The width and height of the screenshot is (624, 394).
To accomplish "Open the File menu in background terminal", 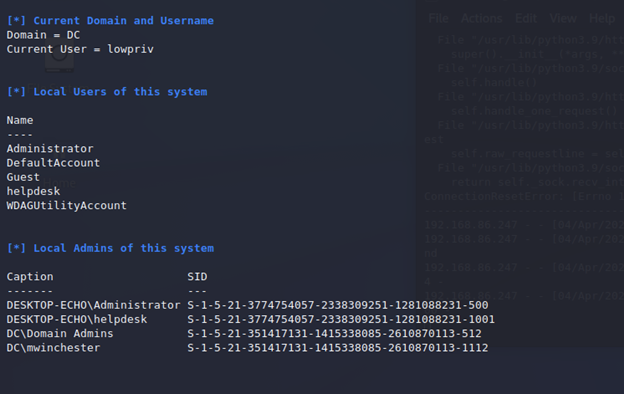I will point(439,18).
